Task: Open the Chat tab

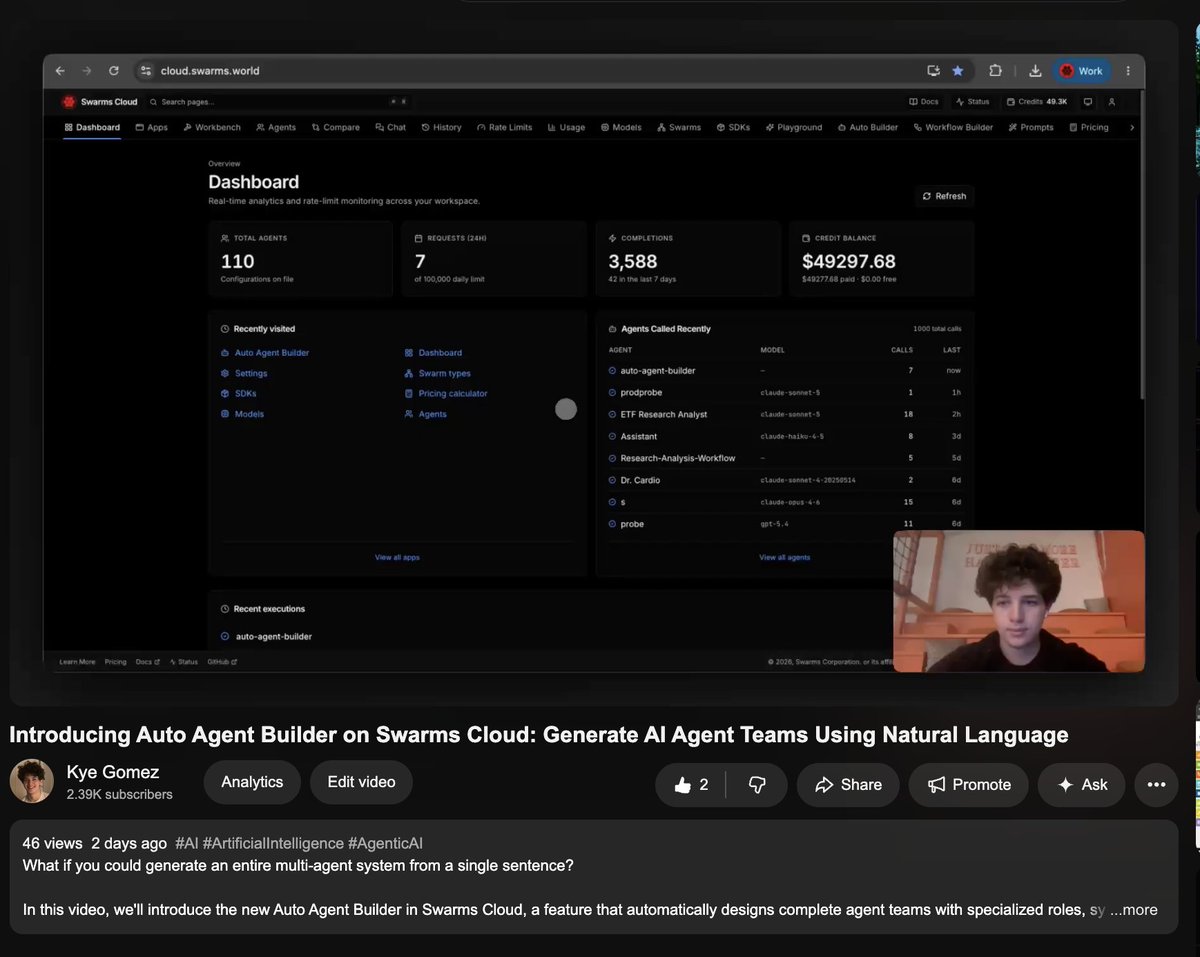Action: pyautogui.click(x=390, y=127)
